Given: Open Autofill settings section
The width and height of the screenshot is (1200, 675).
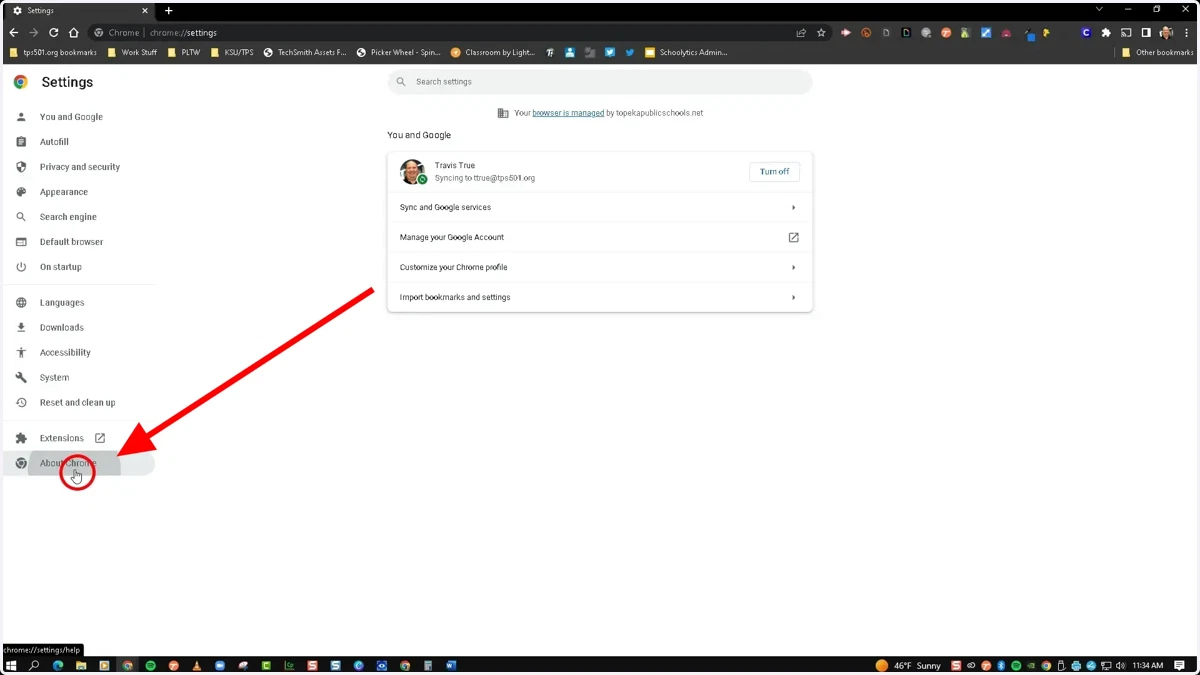Looking at the screenshot, I should 54,142.
